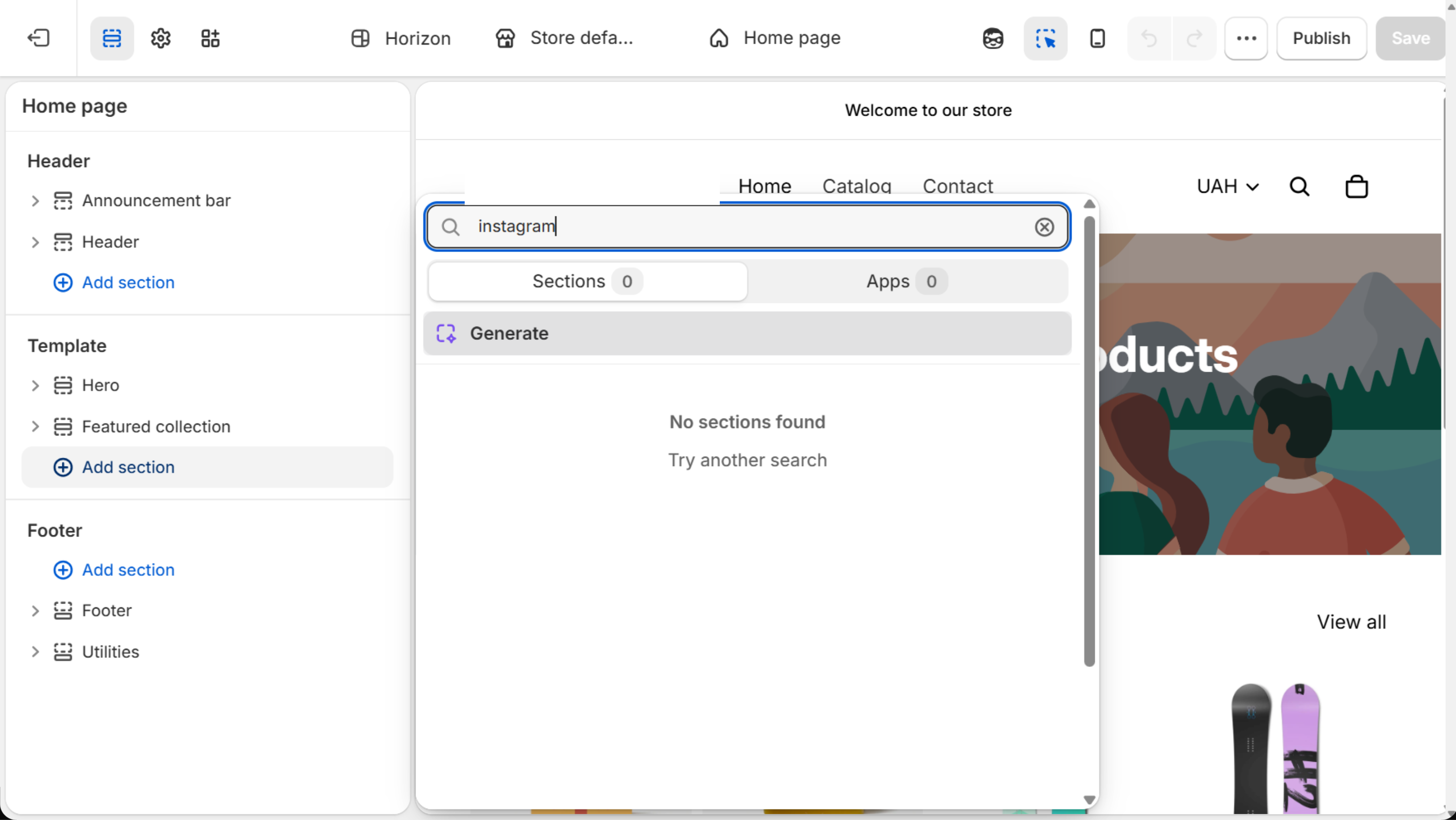
Task: Click the Home menu link
Action: pos(764,186)
